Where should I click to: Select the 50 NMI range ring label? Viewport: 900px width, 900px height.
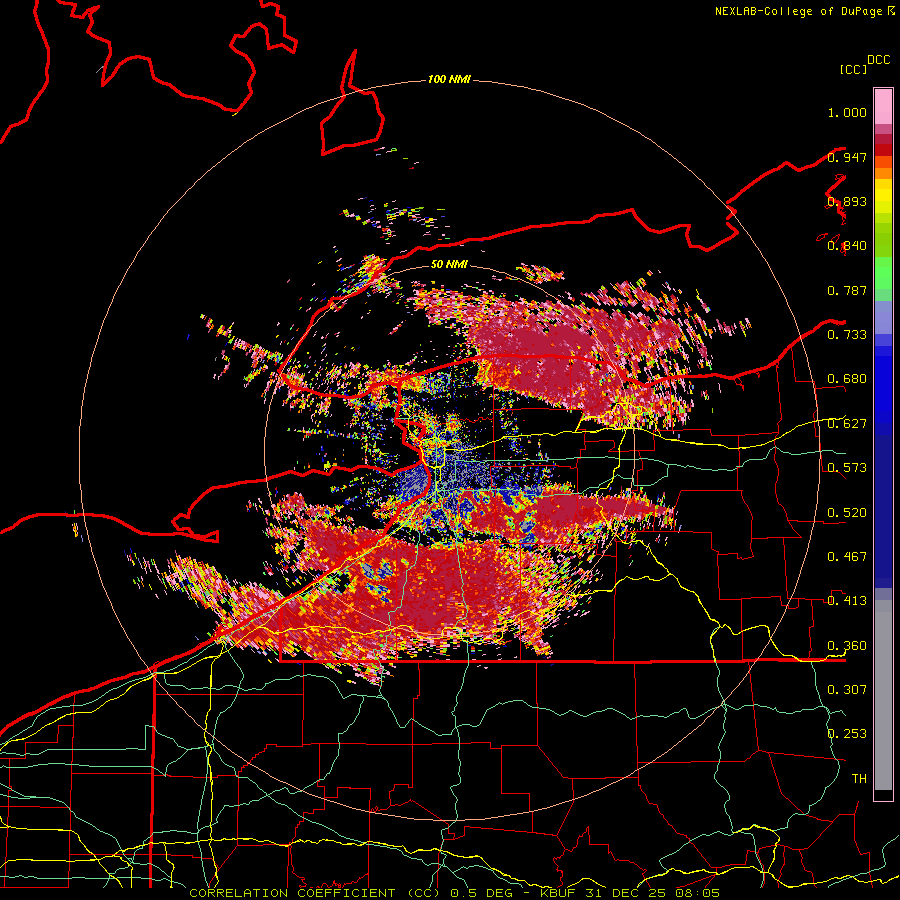[x=449, y=264]
